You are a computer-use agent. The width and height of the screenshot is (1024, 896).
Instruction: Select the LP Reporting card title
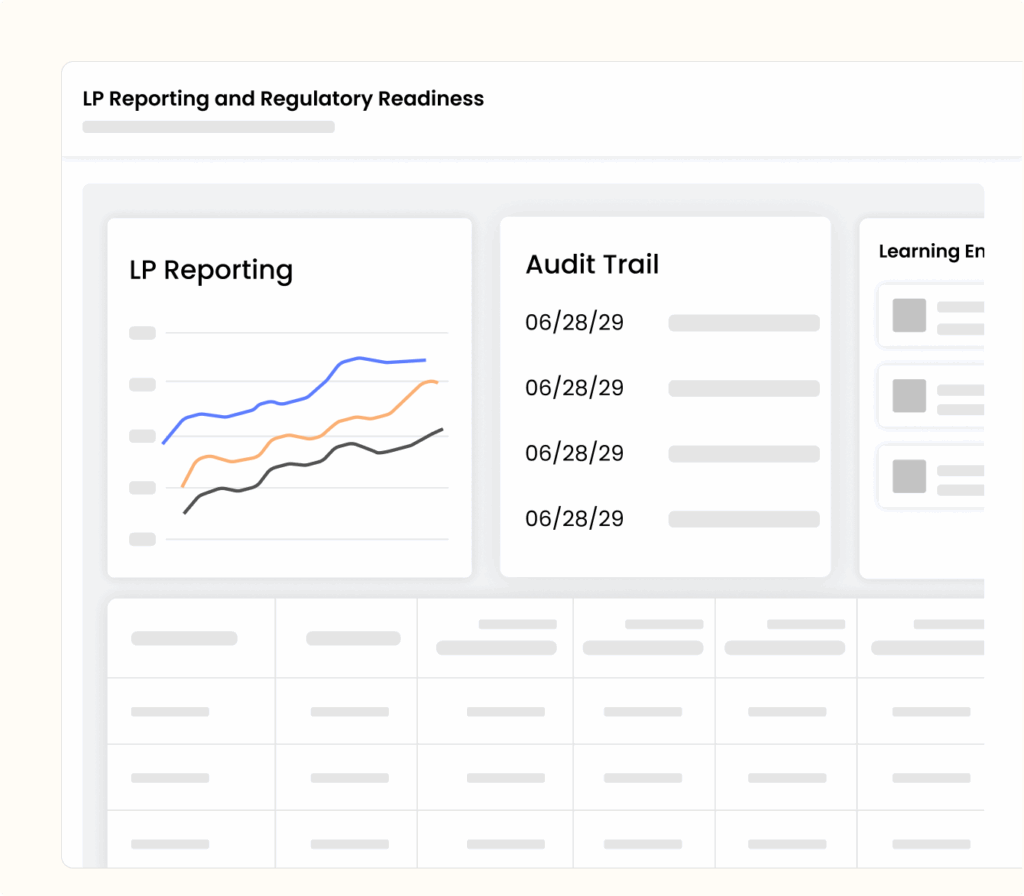tap(211, 270)
